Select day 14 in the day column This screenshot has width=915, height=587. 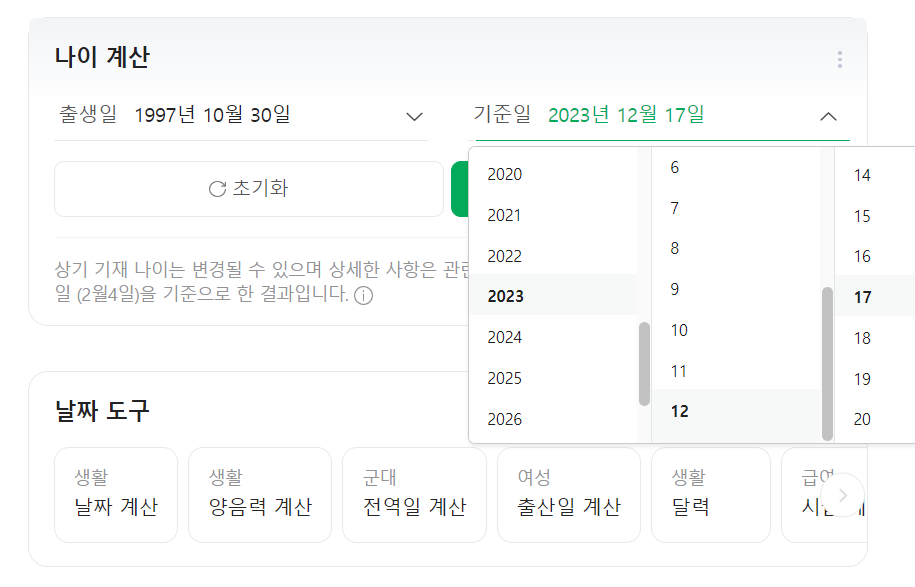(861, 174)
